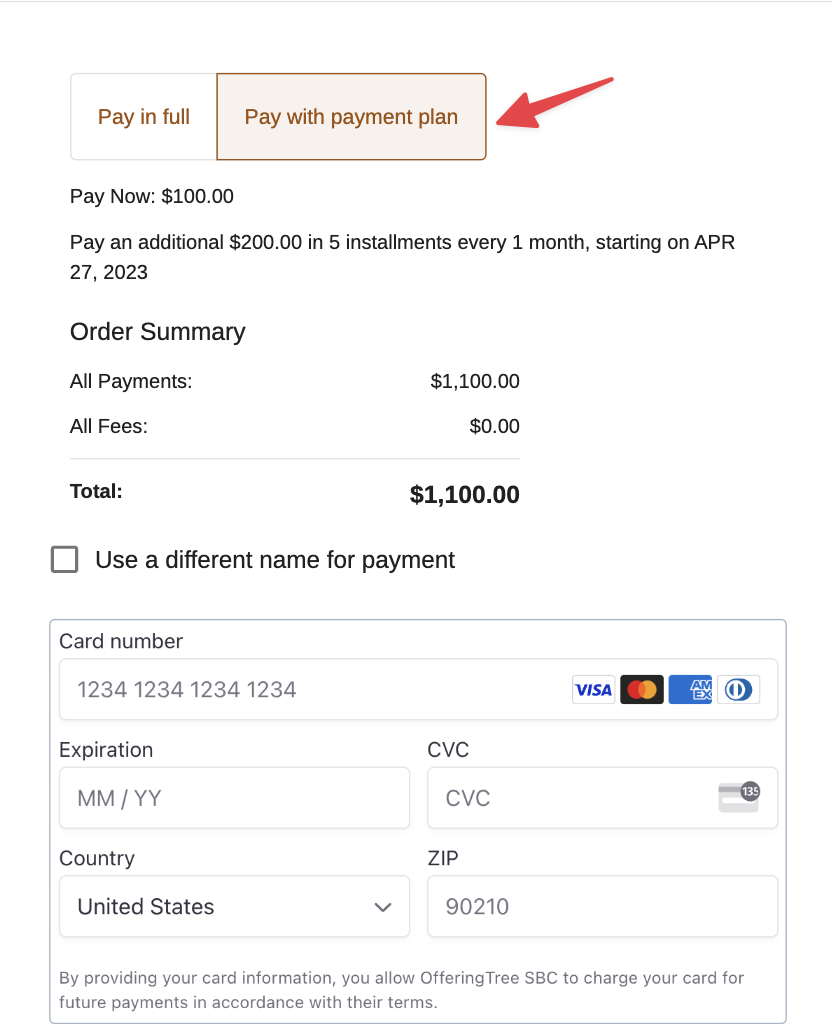Click the CVC card illustration icon

[x=739, y=797]
